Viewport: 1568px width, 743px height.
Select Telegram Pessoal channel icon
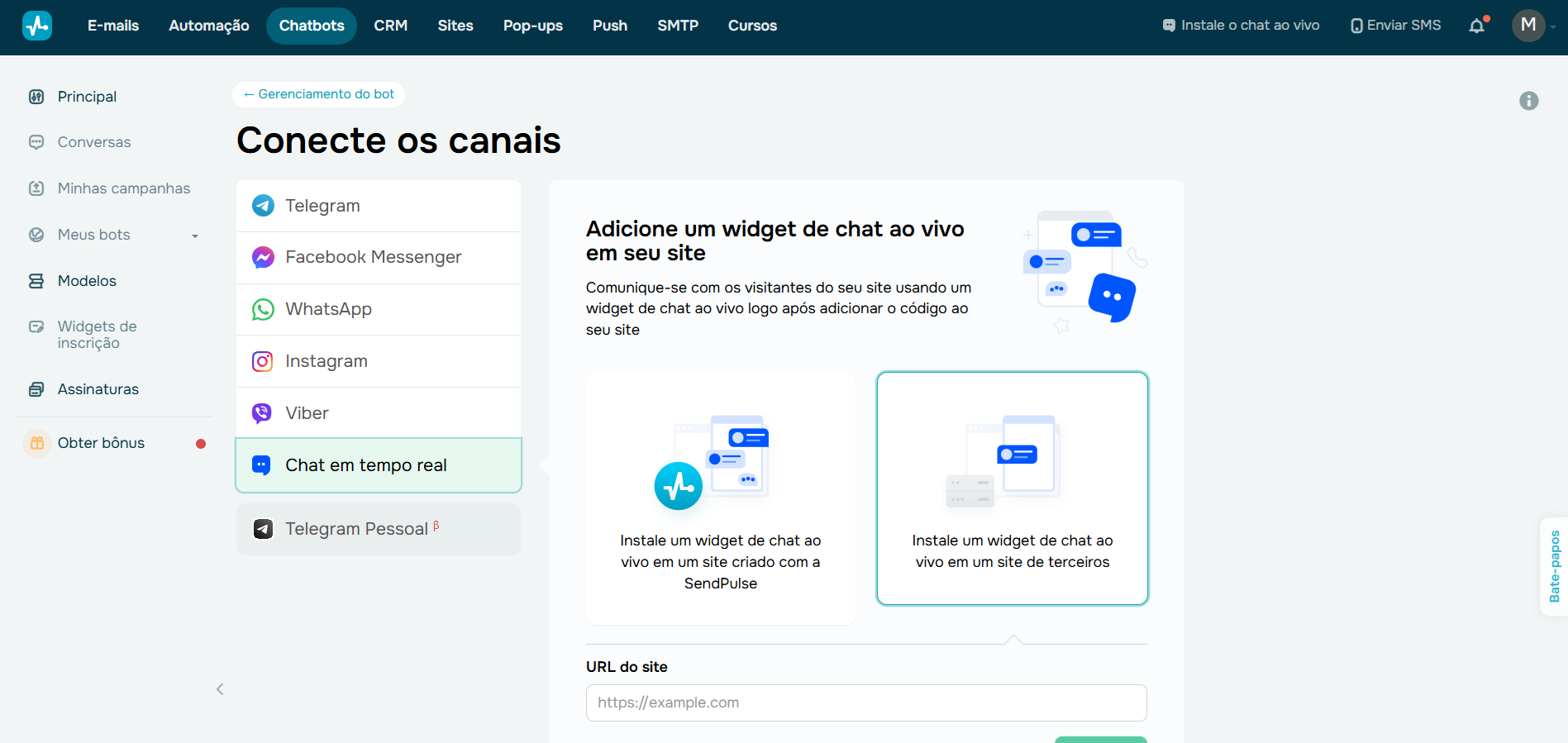click(x=263, y=529)
